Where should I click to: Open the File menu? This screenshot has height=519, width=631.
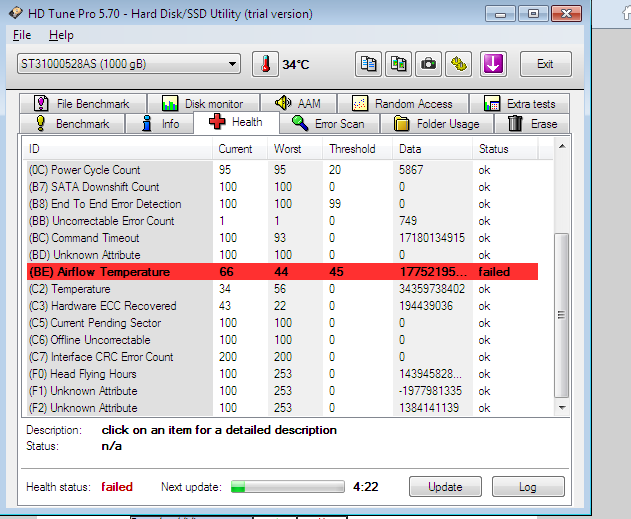click(x=22, y=35)
